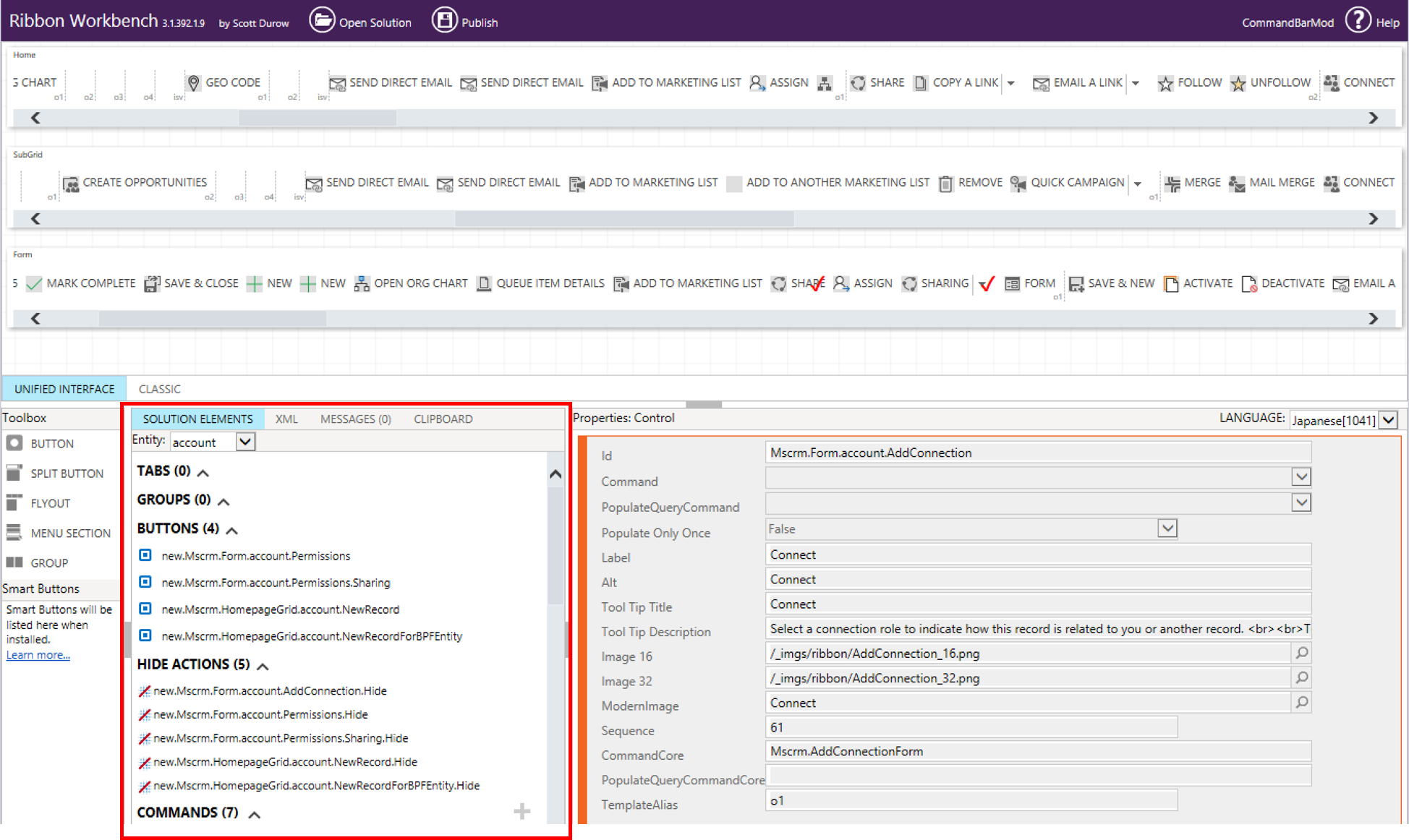Image resolution: width=1409 pixels, height=840 pixels.
Task: Select Create Opportunities in SubGrid ribbon
Action: [135, 183]
